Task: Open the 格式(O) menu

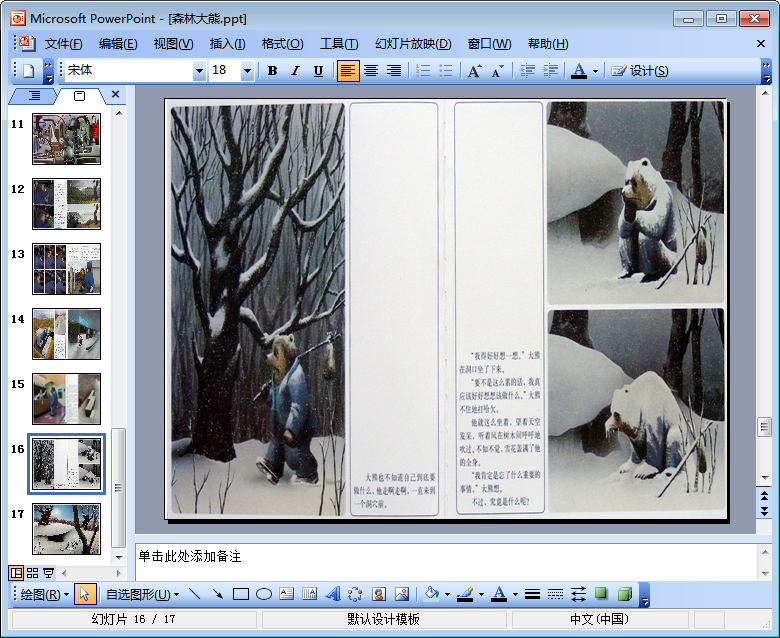Action: (x=283, y=44)
